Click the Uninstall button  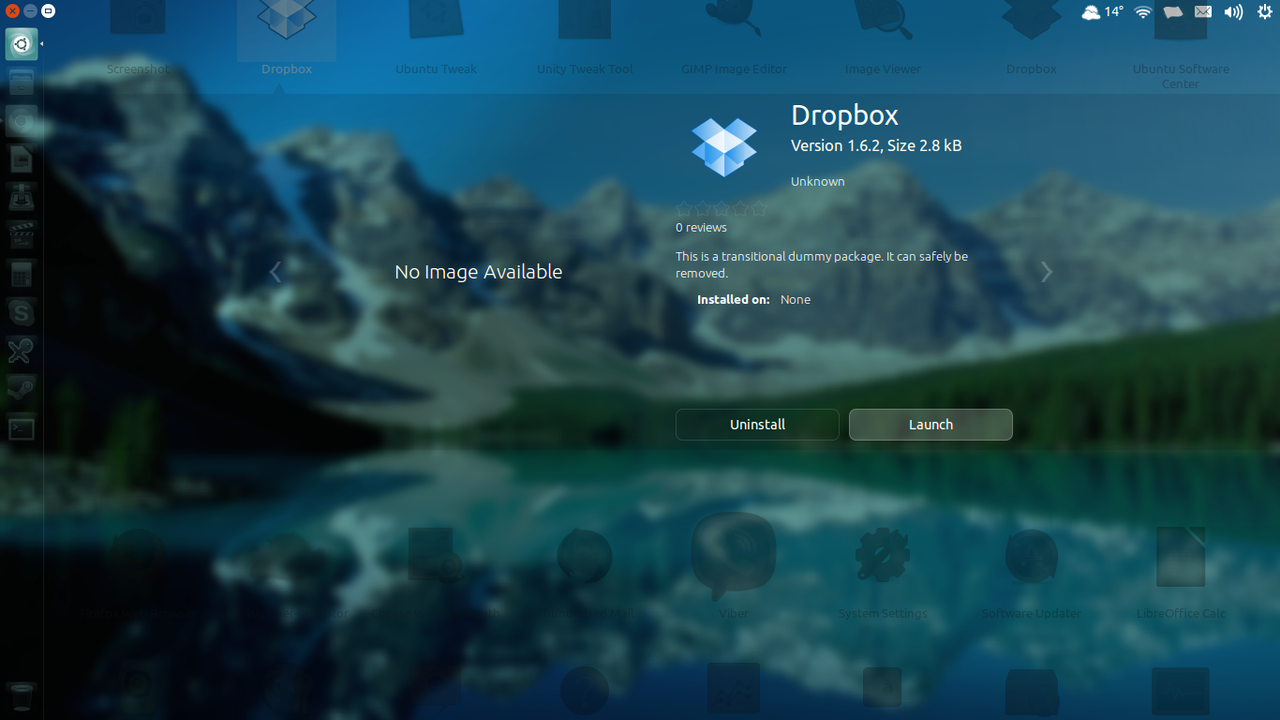(757, 424)
